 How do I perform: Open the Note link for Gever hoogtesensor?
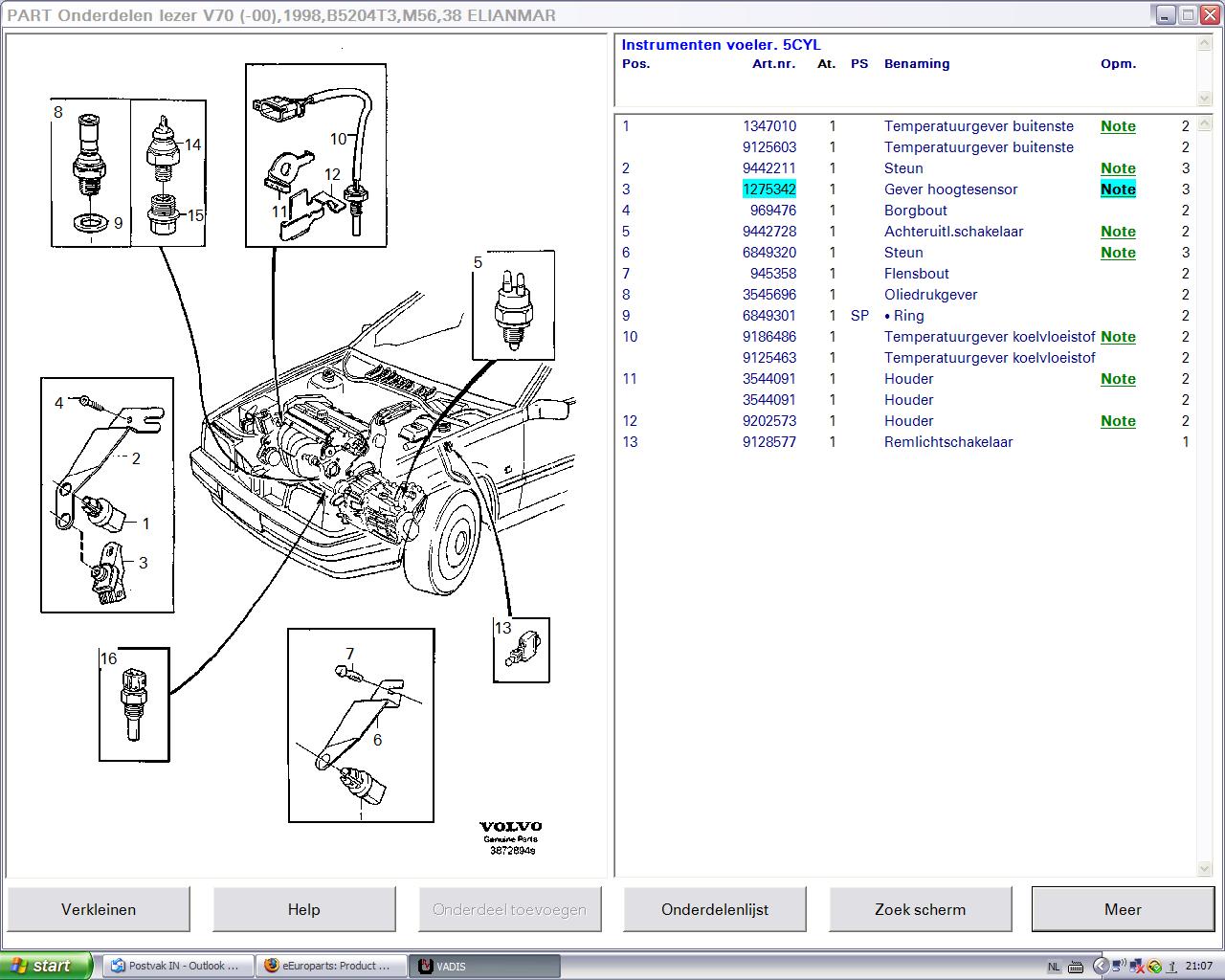[x=1117, y=189]
